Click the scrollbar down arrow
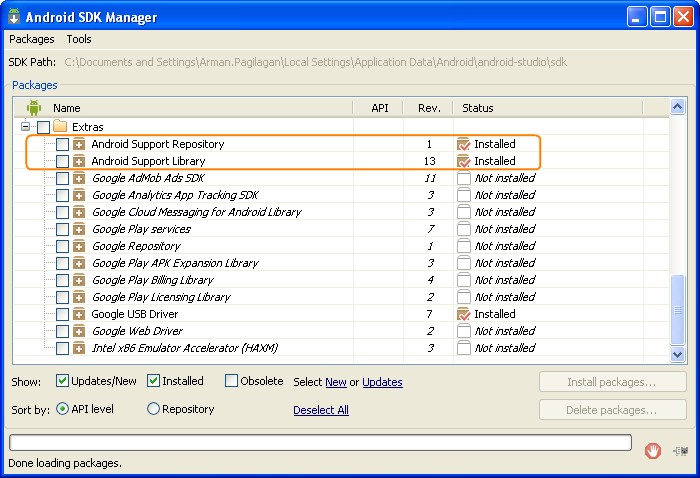This screenshot has height=478, width=700. (677, 354)
